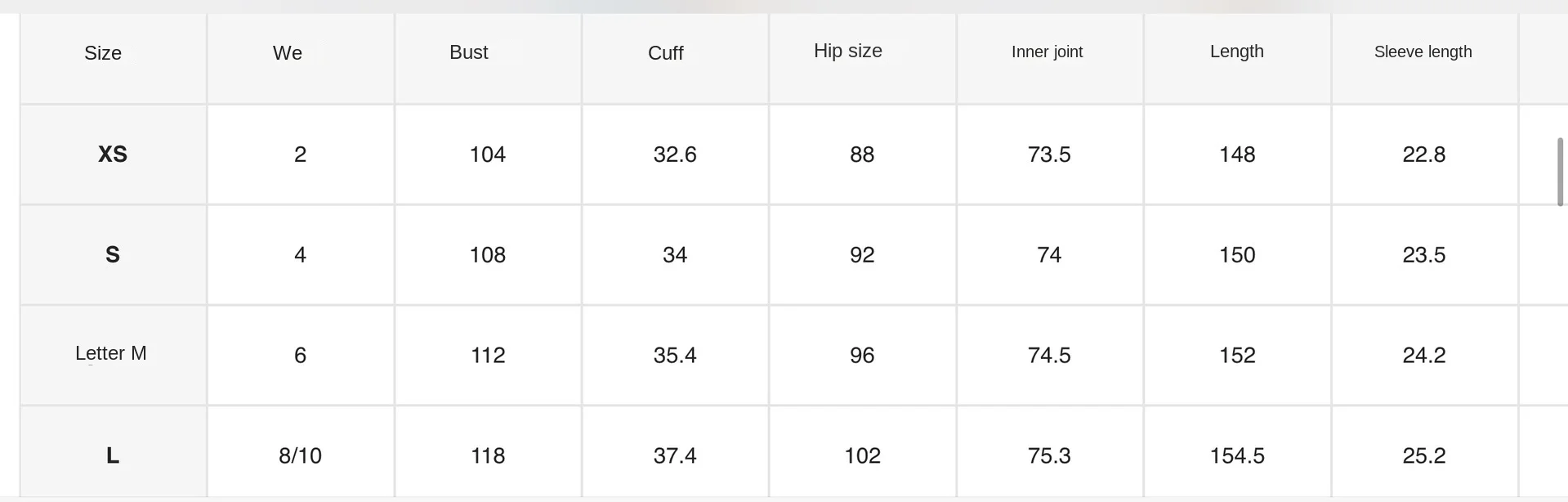Click the 8/10 value for size L

click(x=300, y=455)
